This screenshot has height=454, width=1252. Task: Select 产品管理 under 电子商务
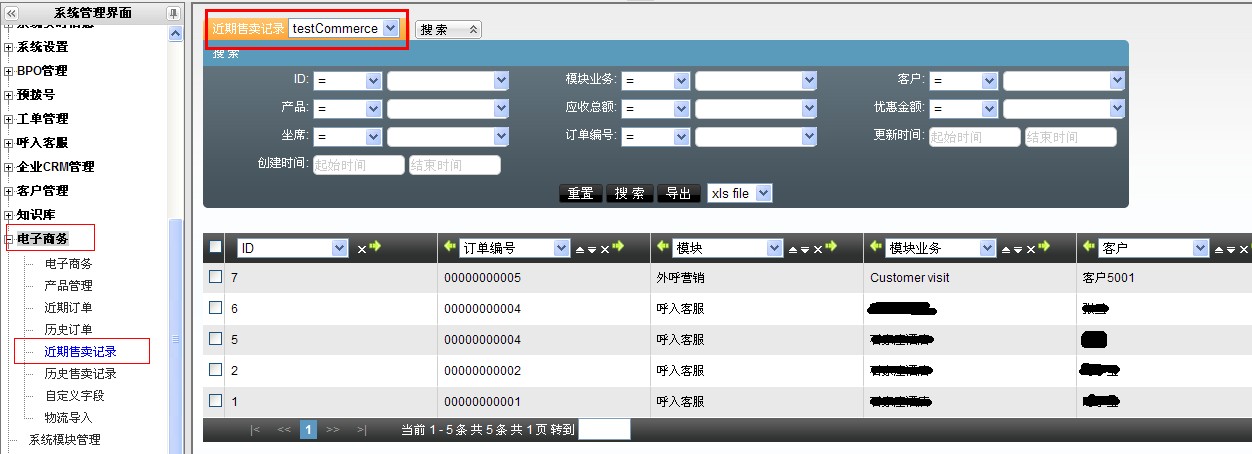[68, 286]
